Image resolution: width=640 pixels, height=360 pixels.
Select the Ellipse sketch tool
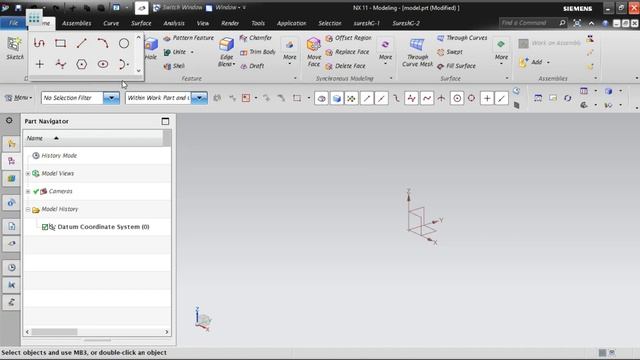(x=103, y=64)
